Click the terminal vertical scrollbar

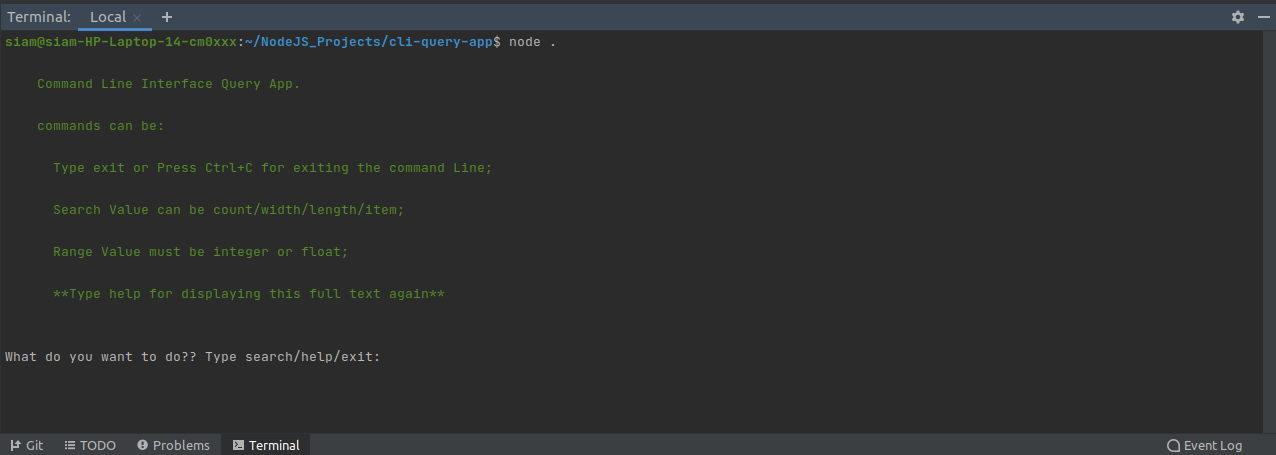click(x=1269, y=233)
